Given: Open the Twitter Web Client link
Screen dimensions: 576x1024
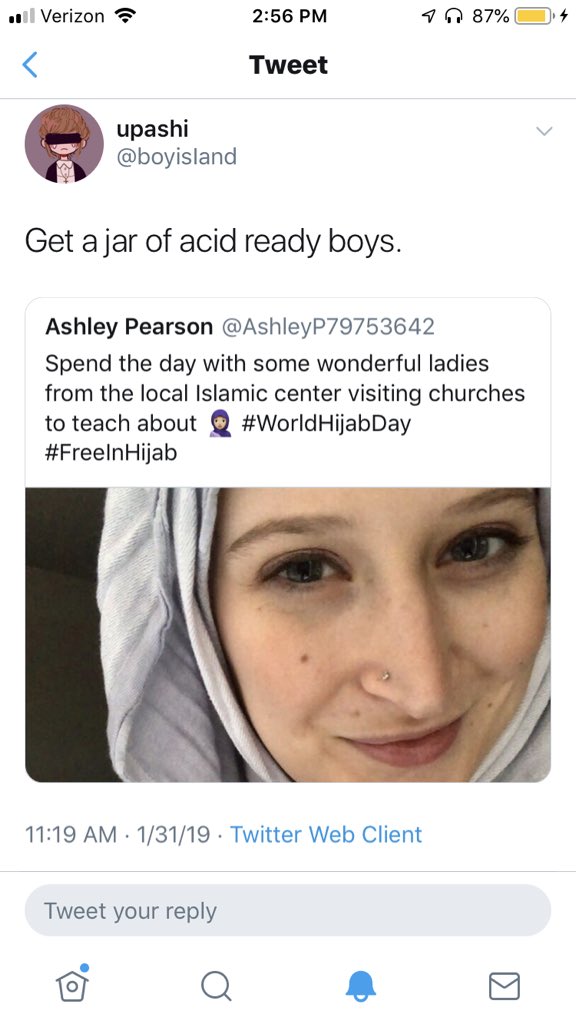Looking at the screenshot, I should click(326, 834).
